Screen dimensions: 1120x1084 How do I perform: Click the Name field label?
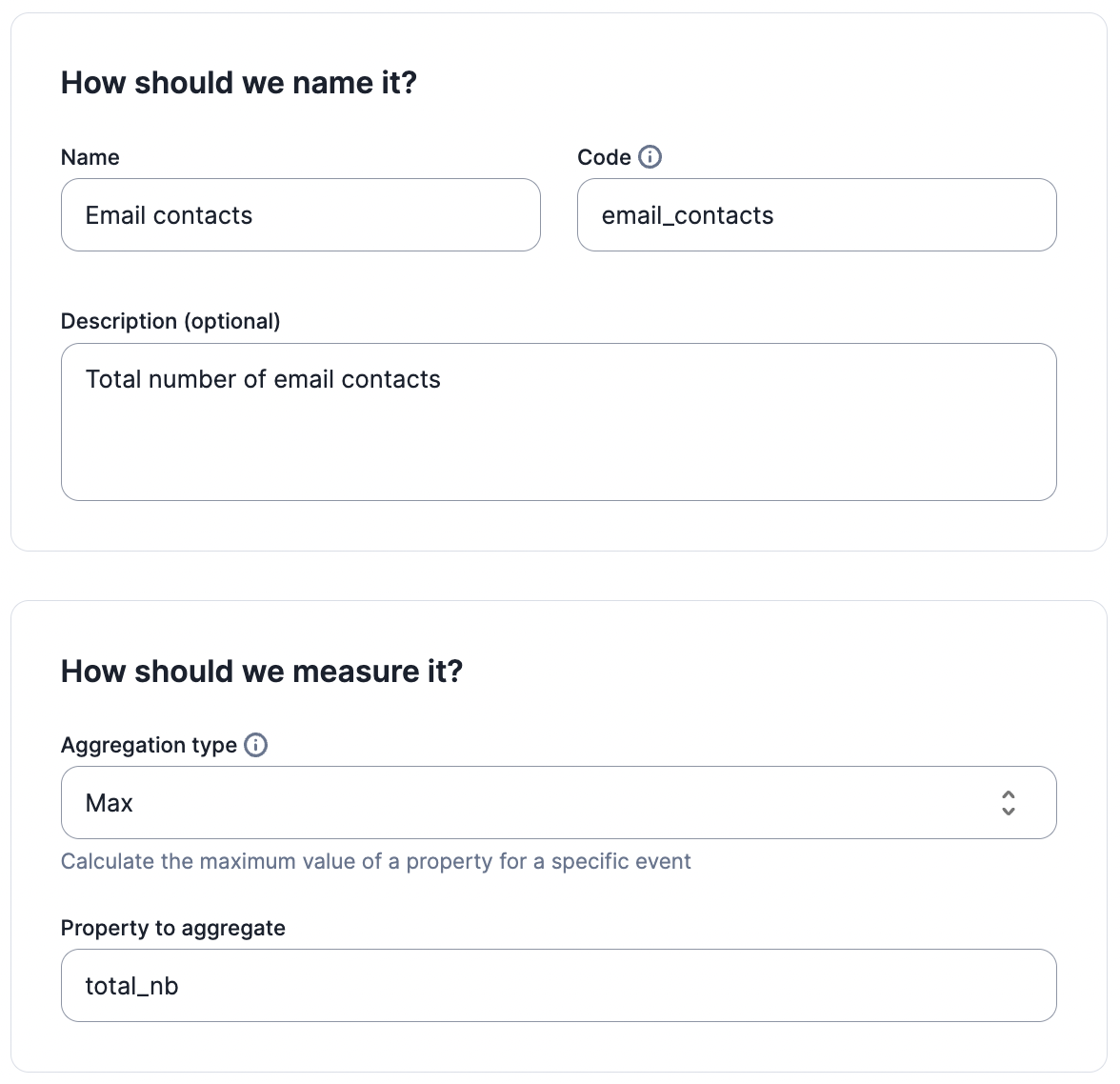90,157
